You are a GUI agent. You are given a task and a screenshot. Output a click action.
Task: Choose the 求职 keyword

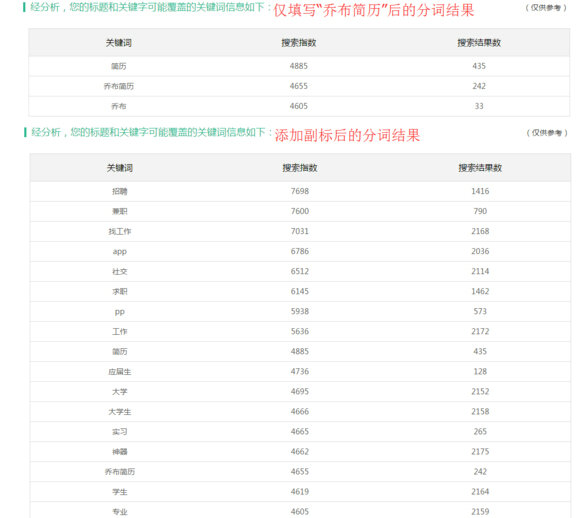[119, 292]
